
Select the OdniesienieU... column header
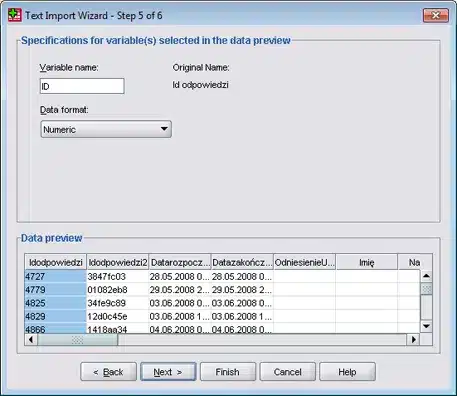coord(305,262)
